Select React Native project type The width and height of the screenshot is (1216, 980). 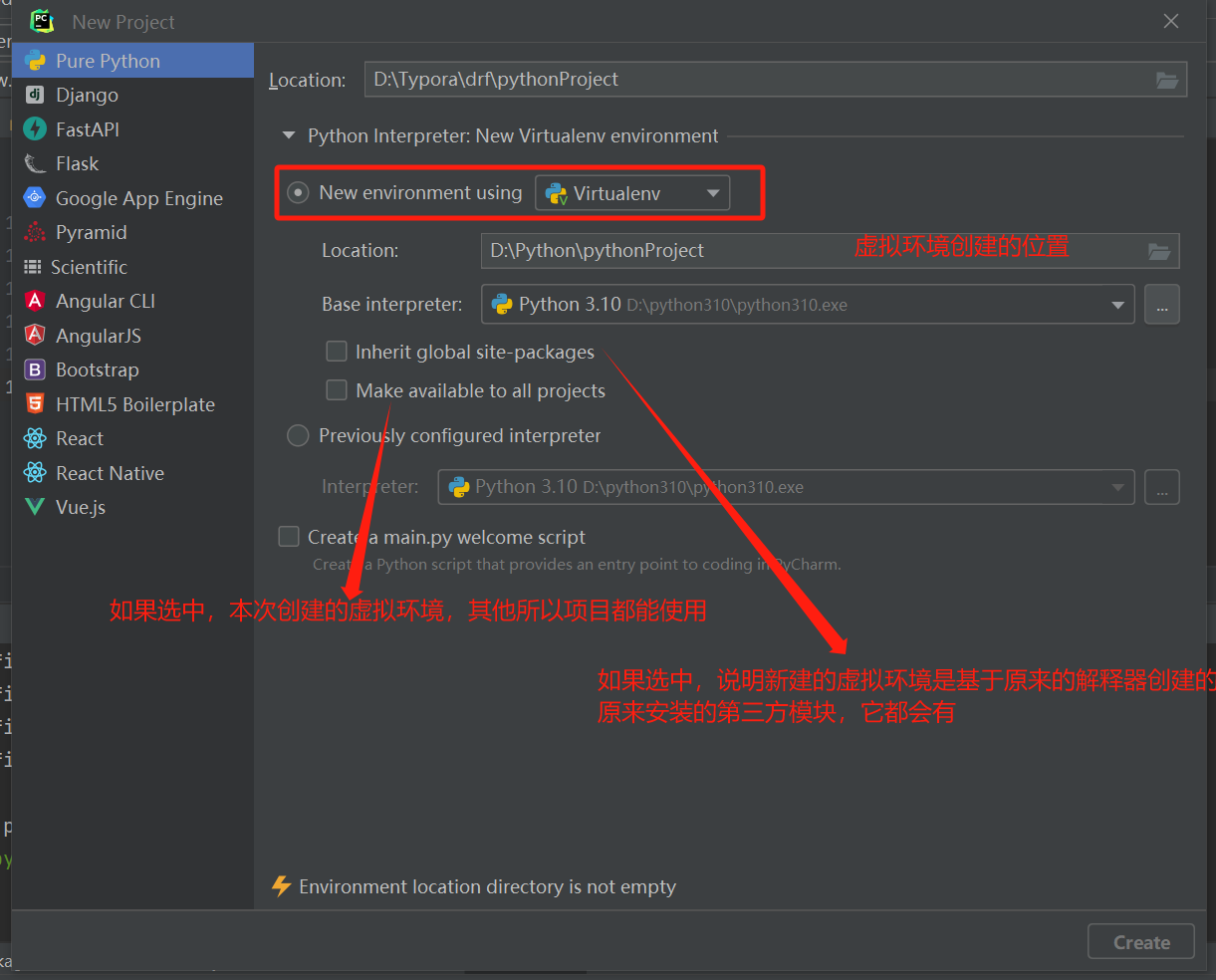132,473
